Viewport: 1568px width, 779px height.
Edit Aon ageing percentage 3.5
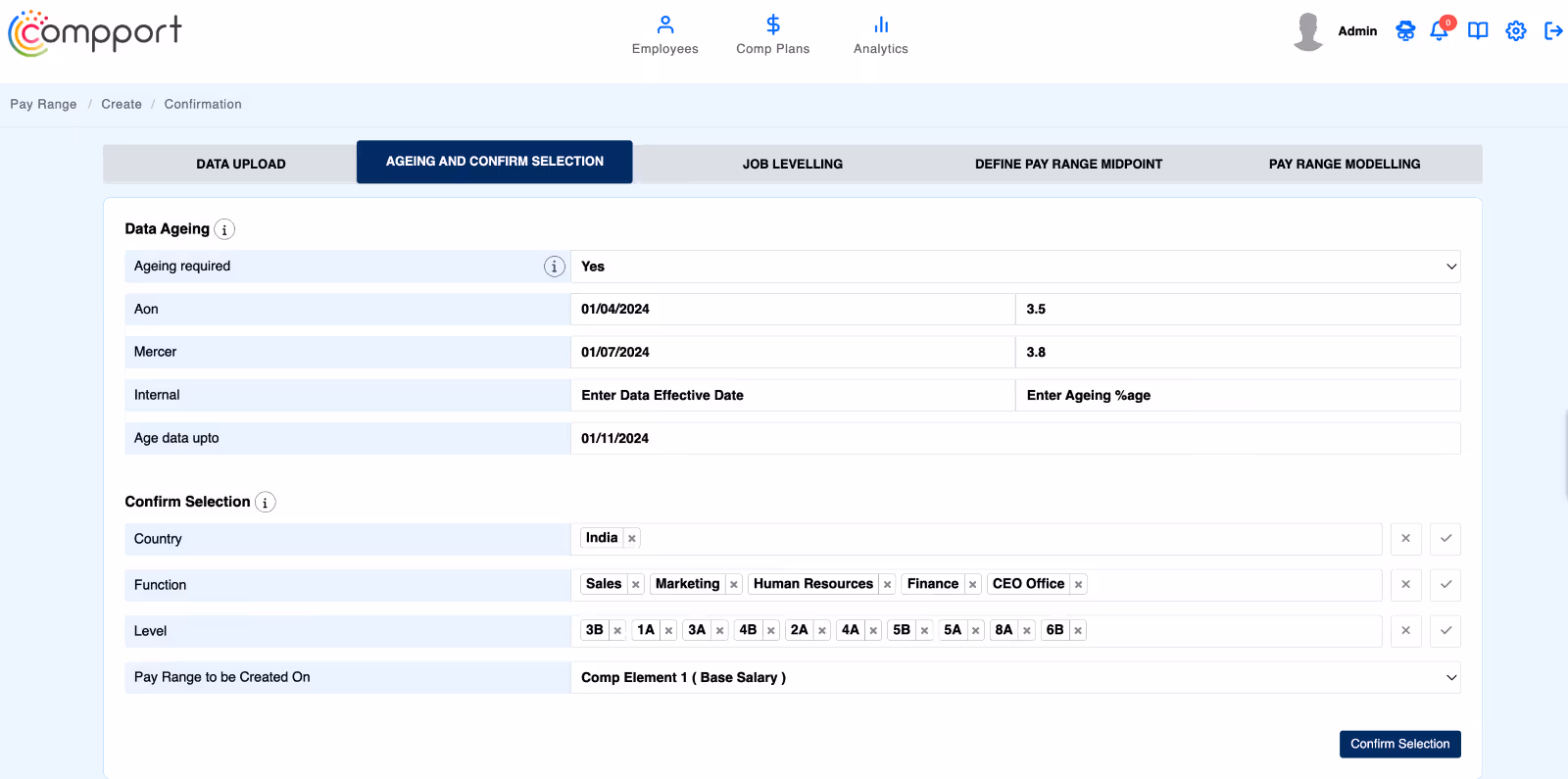pos(1239,309)
